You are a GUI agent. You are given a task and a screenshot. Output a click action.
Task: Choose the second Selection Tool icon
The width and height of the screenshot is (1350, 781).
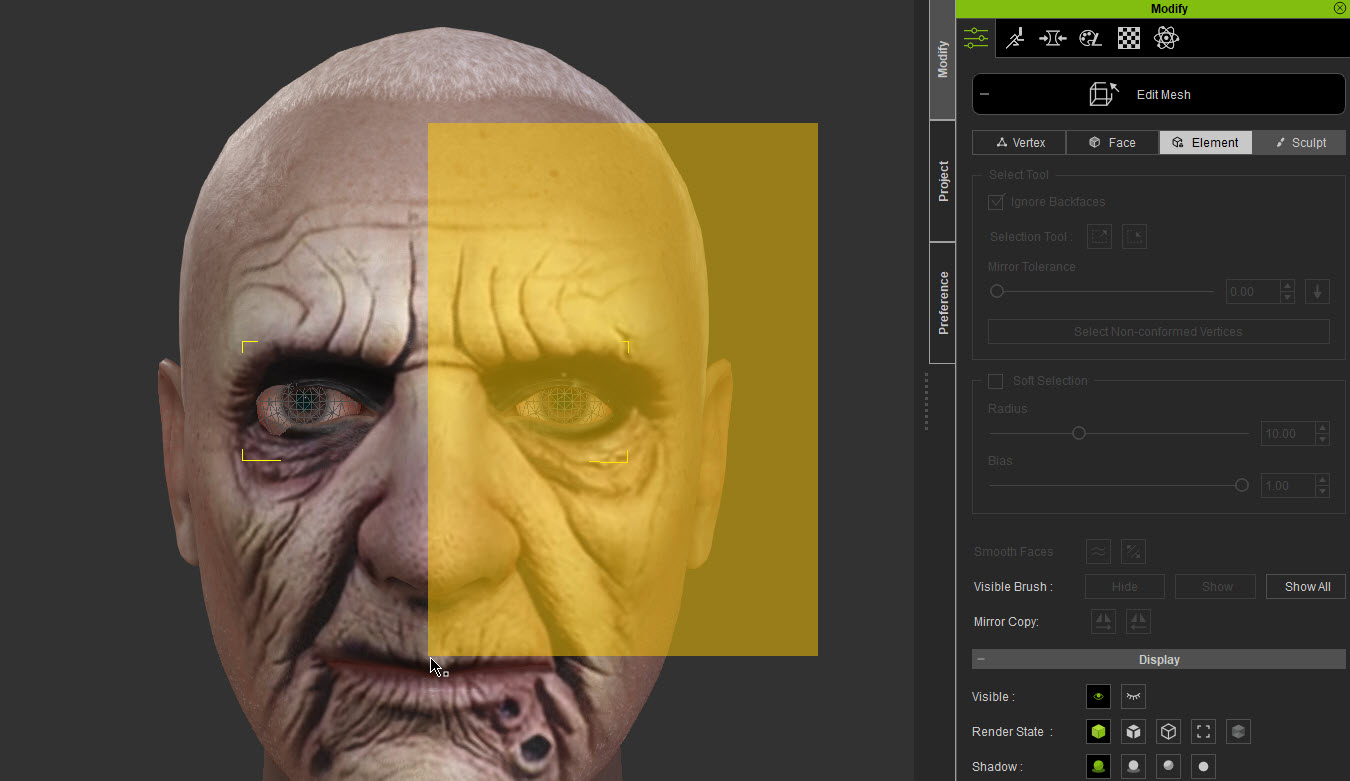pyautogui.click(x=1134, y=237)
